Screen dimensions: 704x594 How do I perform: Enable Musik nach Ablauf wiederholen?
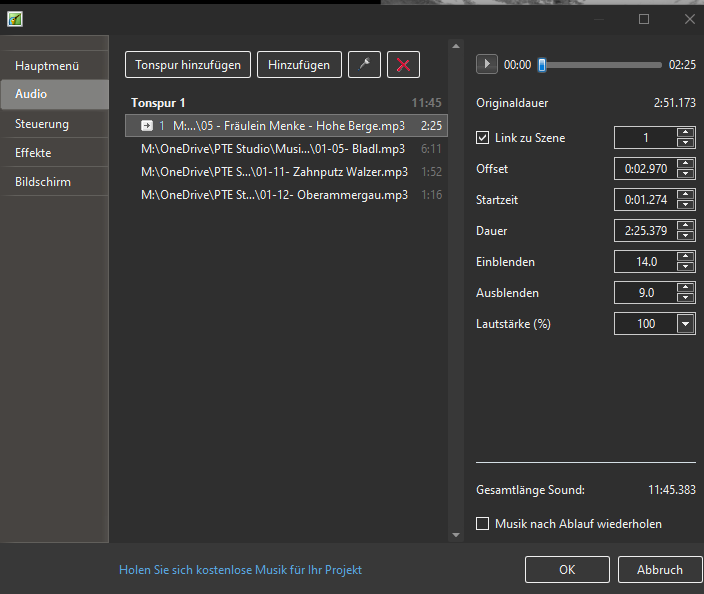484,524
